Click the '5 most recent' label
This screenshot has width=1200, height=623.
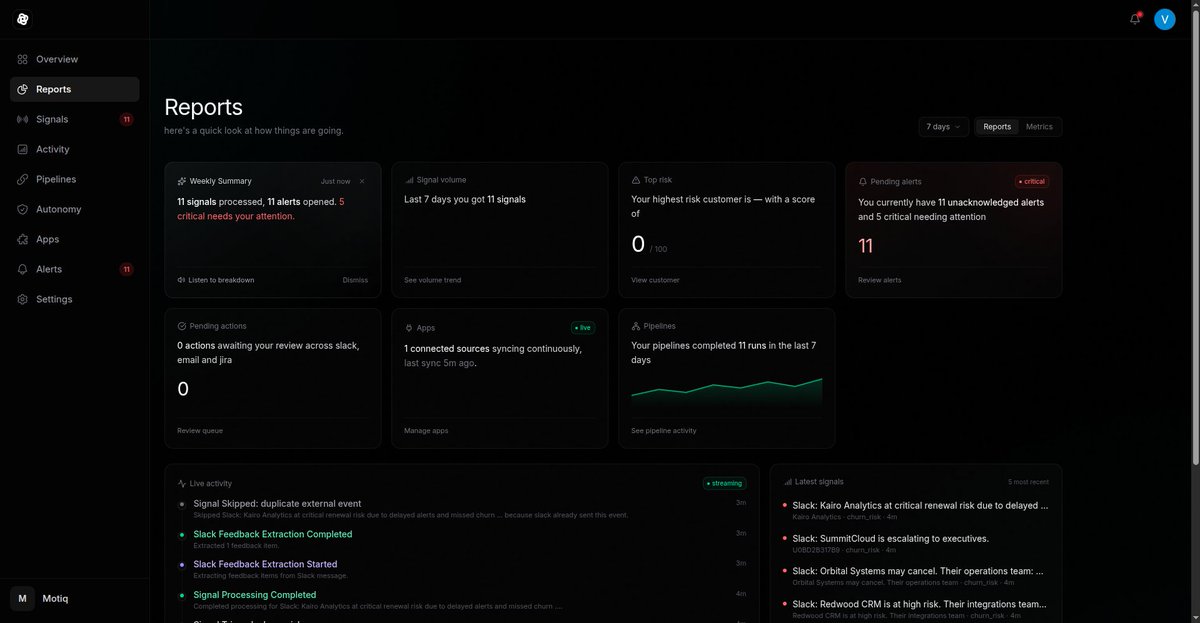click(x=1028, y=482)
